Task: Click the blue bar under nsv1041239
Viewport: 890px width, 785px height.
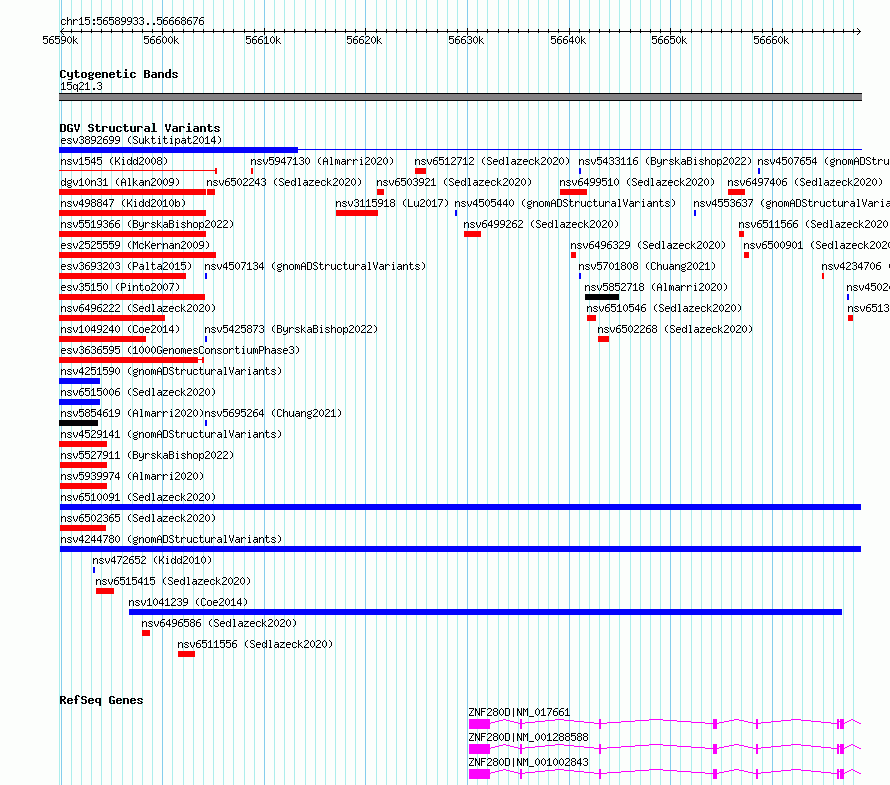Action: click(485, 612)
